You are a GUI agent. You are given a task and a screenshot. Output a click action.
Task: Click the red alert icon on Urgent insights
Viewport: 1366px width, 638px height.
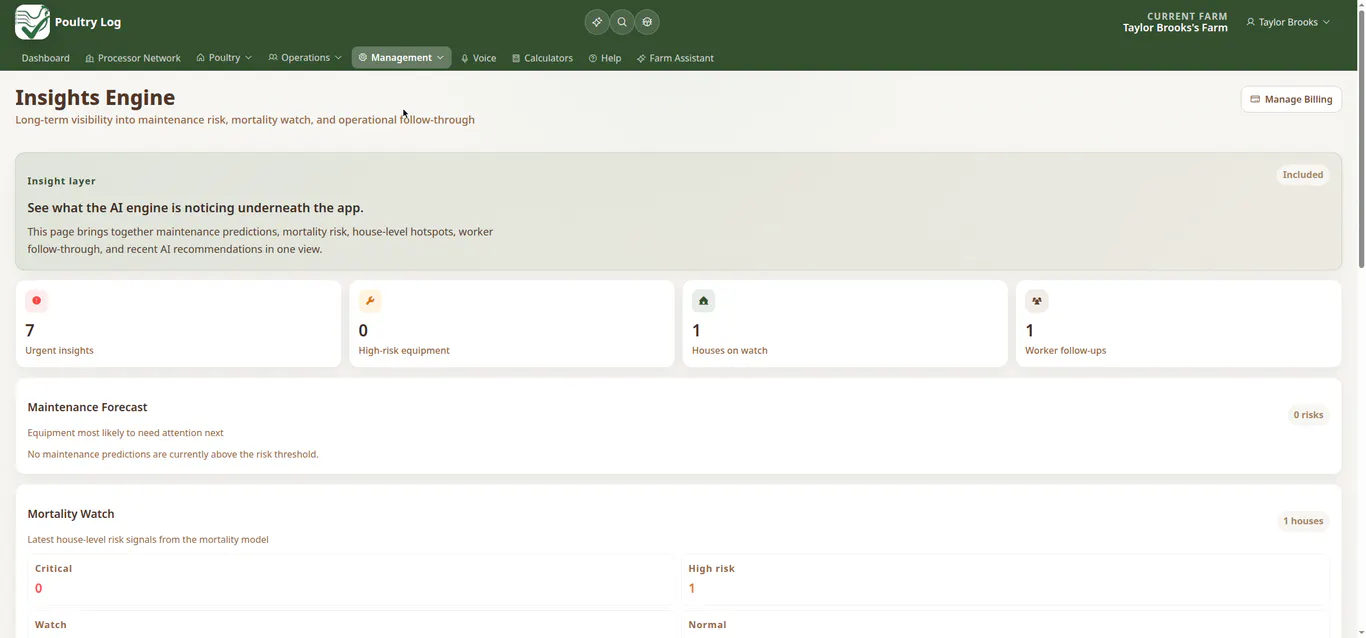tap(37, 301)
